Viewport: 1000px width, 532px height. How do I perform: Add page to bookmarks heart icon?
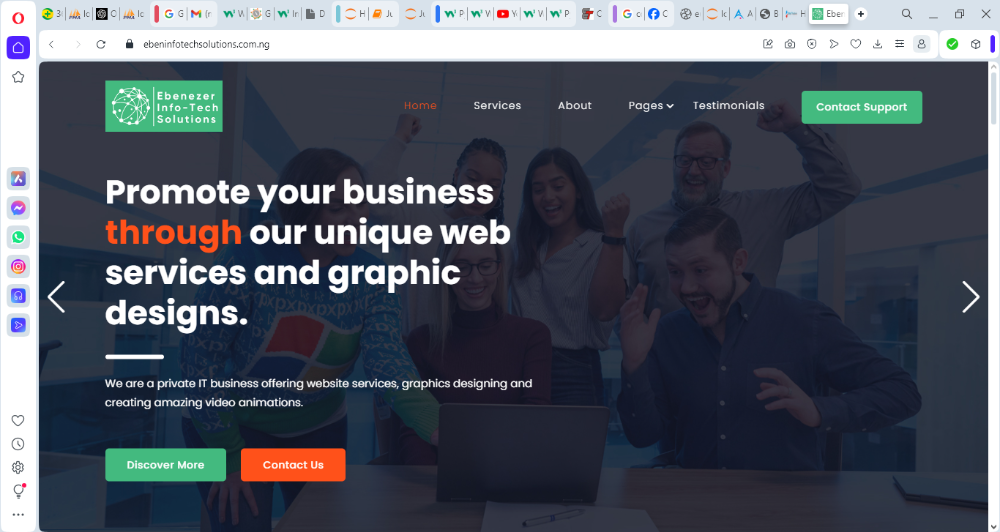tap(856, 44)
